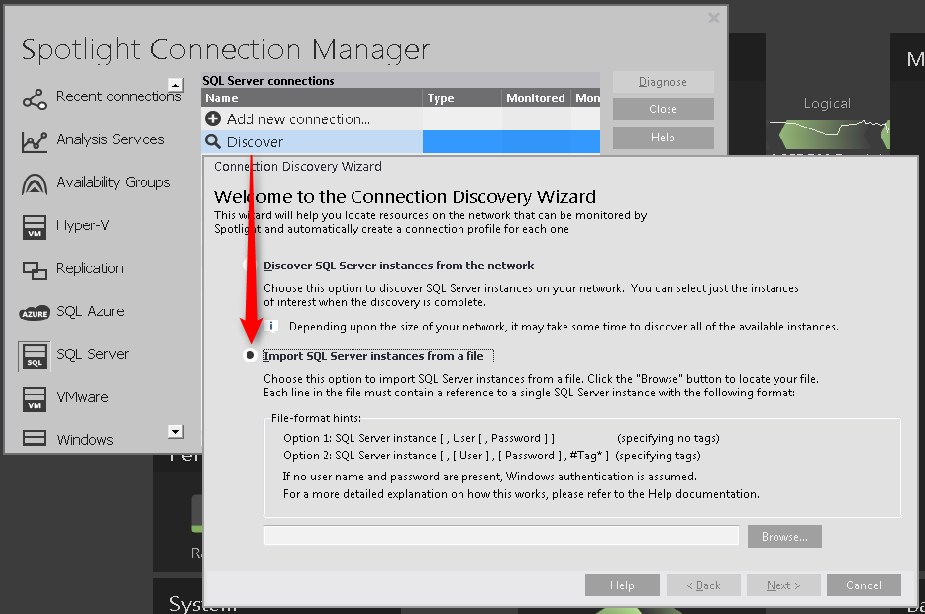Click the Add new connection row
The image size is (925, 614).
click(x=298, y=119)
